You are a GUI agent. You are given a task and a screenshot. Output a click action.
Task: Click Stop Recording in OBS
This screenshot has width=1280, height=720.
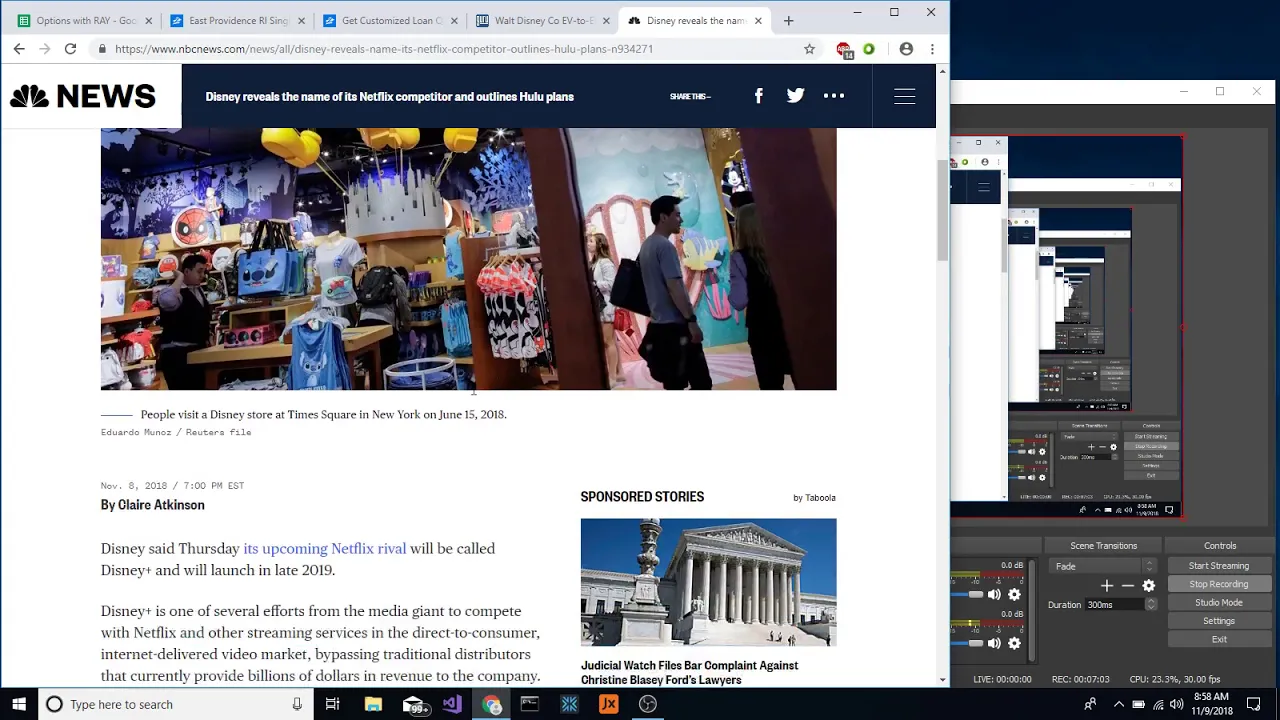tap(1218, 584)
